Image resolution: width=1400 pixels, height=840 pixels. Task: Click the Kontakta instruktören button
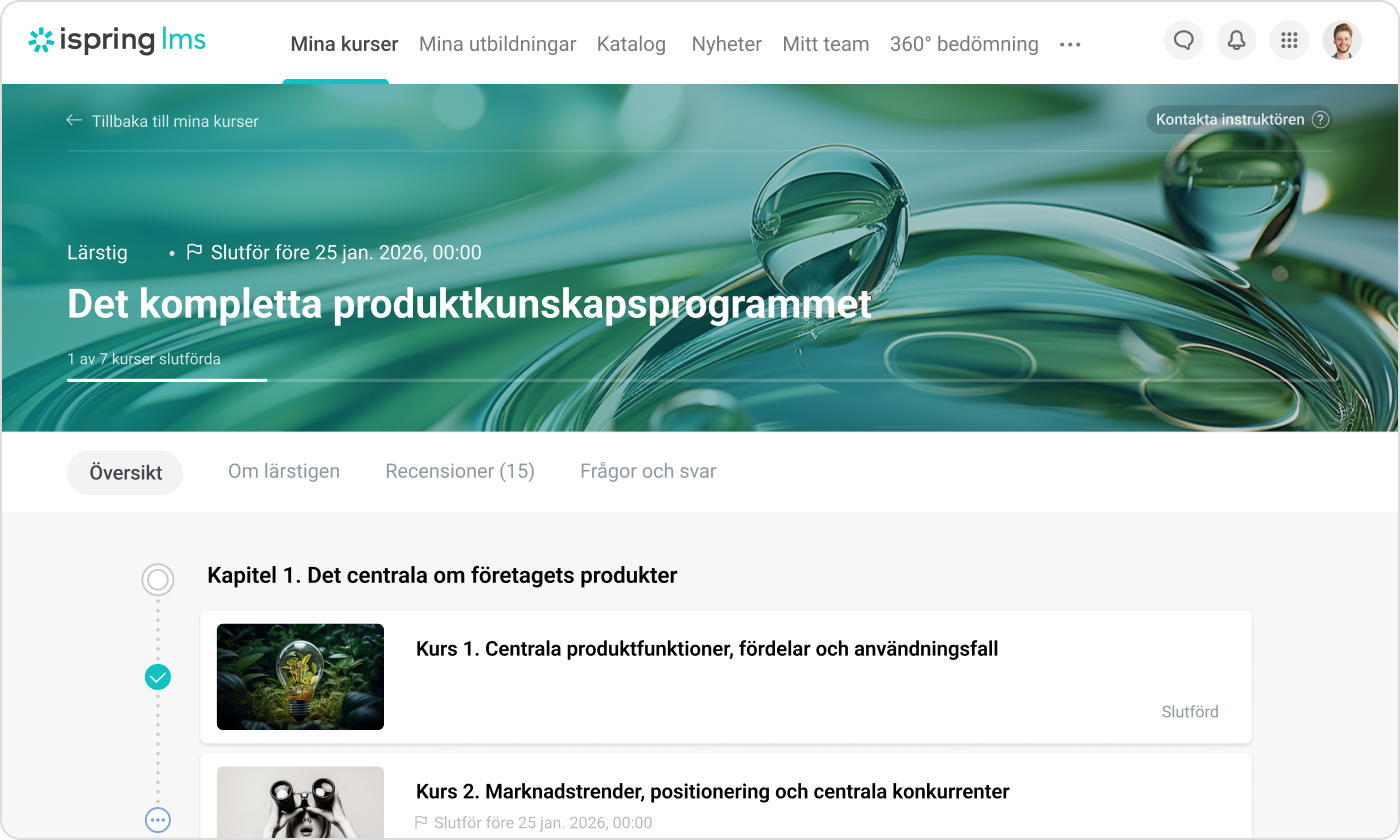coord(1240,120)
